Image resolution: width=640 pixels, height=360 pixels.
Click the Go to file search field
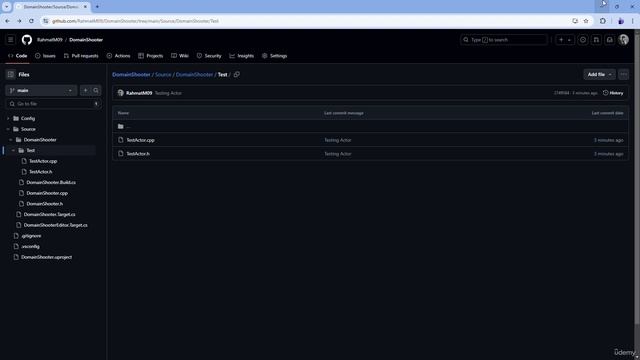(x=53, y=104)
